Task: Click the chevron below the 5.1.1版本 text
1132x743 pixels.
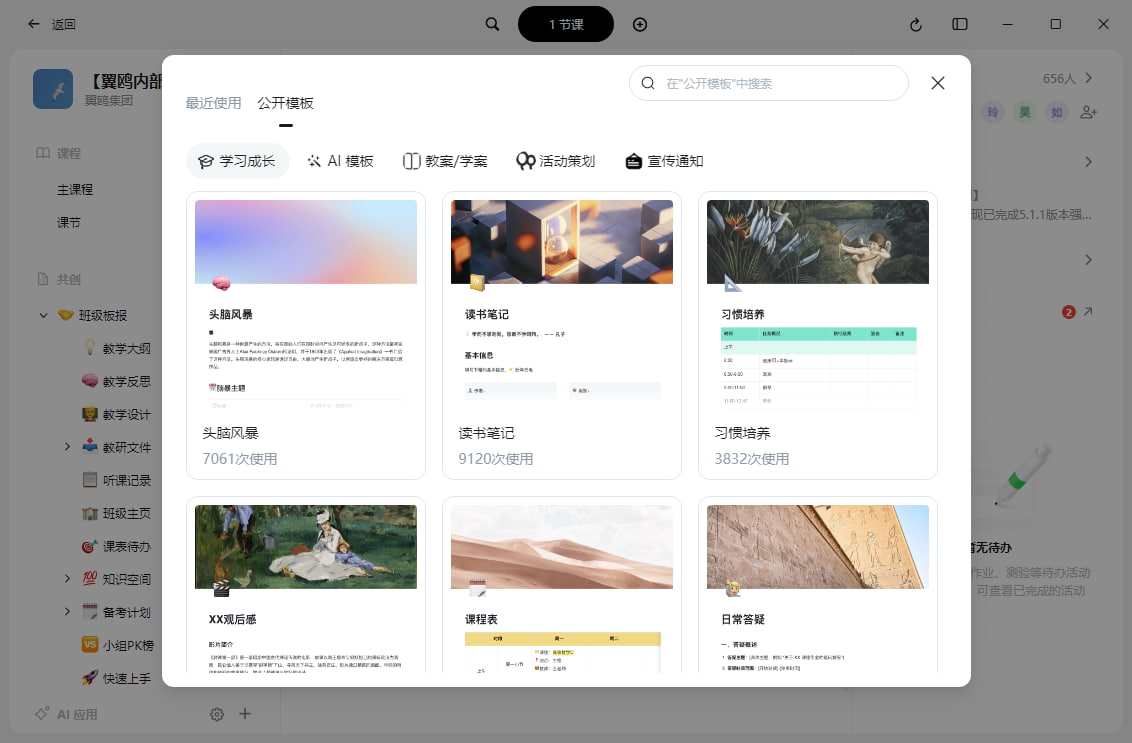Action: (x=1089, y=260)
